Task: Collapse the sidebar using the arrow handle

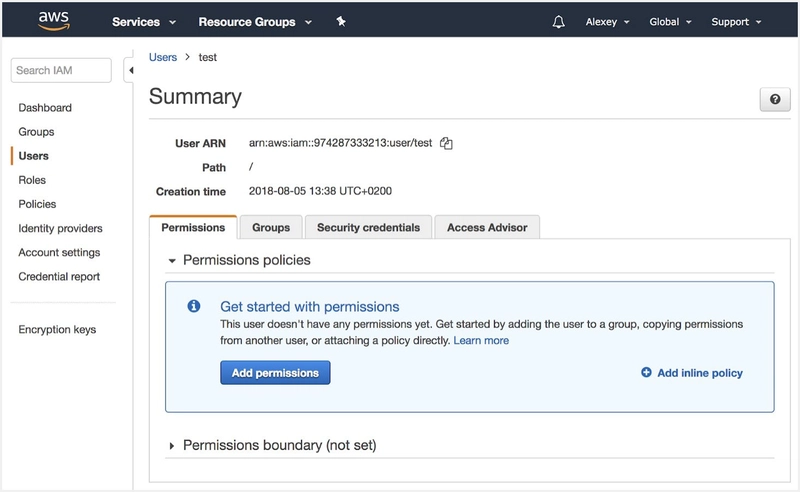Action: [130, 71]
